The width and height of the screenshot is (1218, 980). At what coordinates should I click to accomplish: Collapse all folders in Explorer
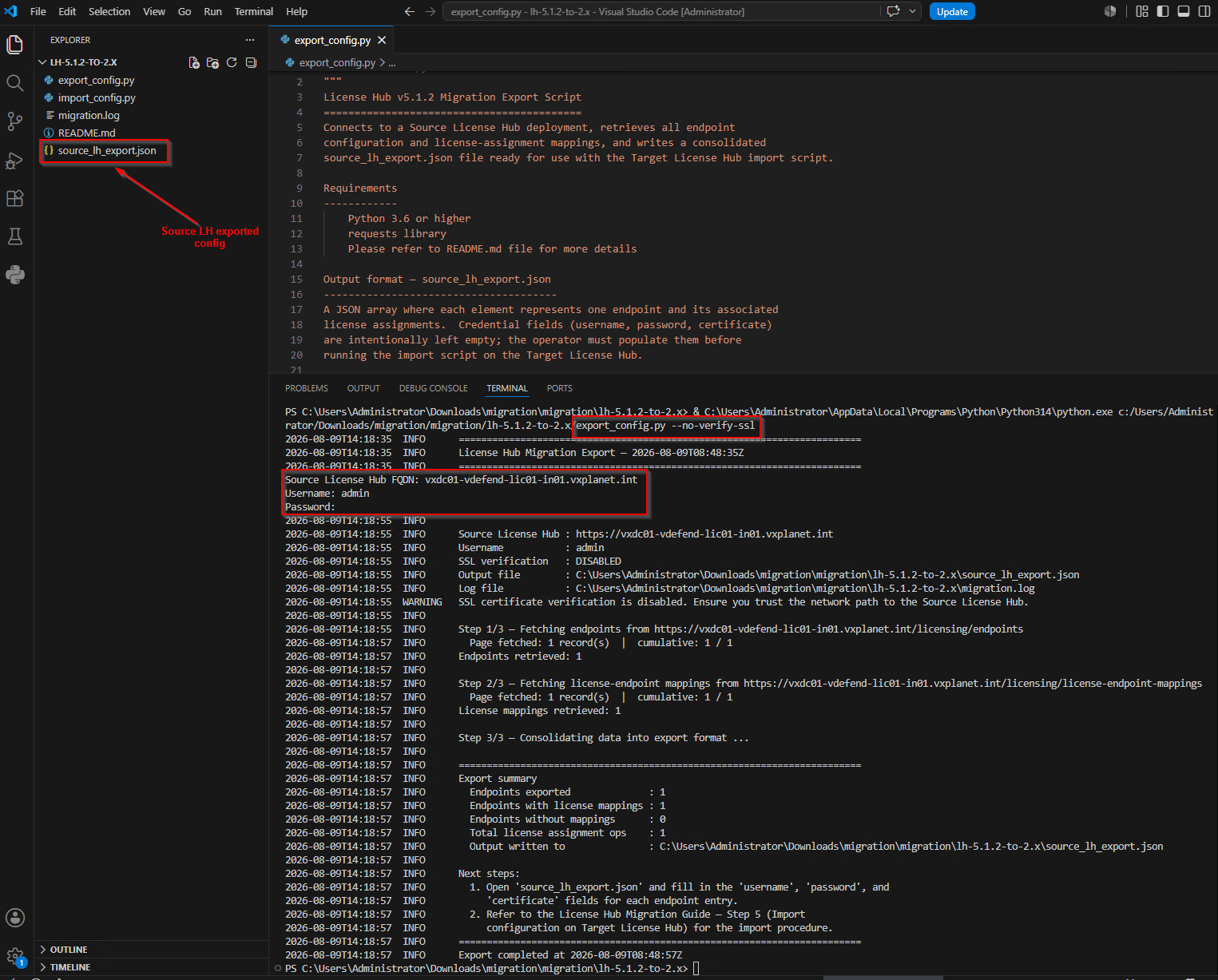click(251, 62)
